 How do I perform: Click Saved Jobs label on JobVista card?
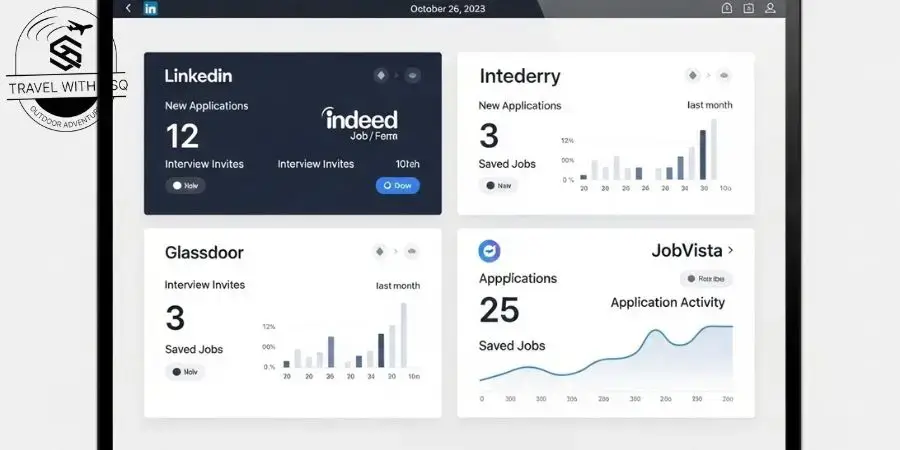(512, 346)
